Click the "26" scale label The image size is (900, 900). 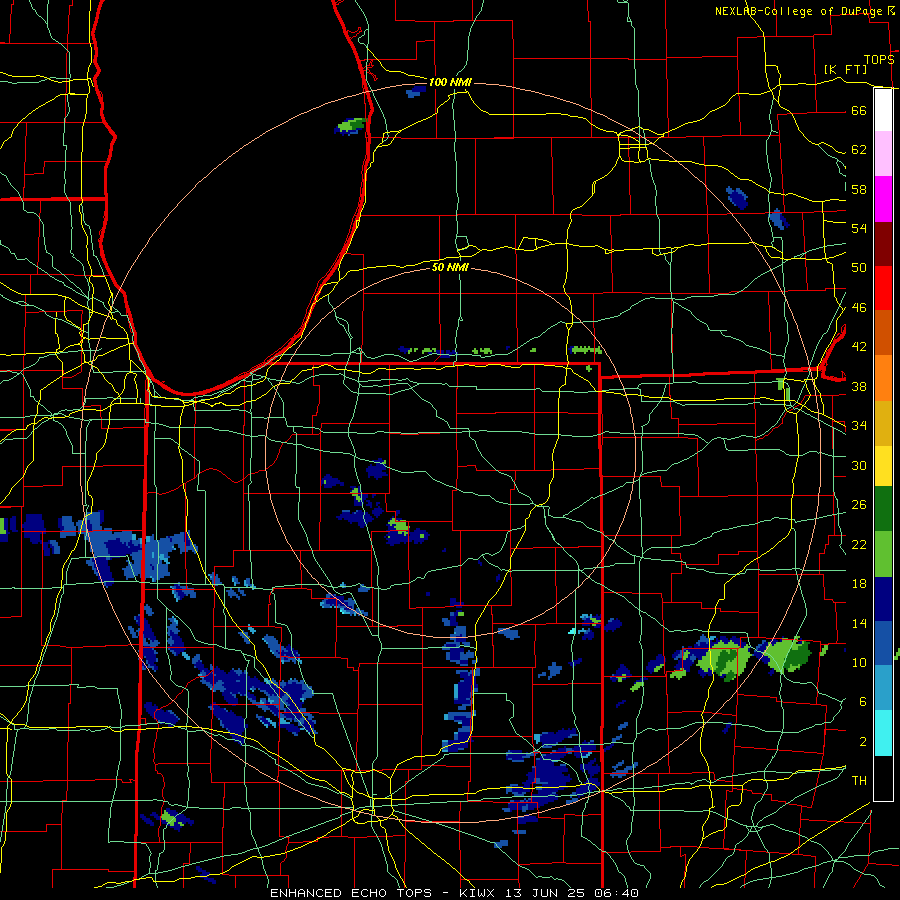(x=859, y=505)
